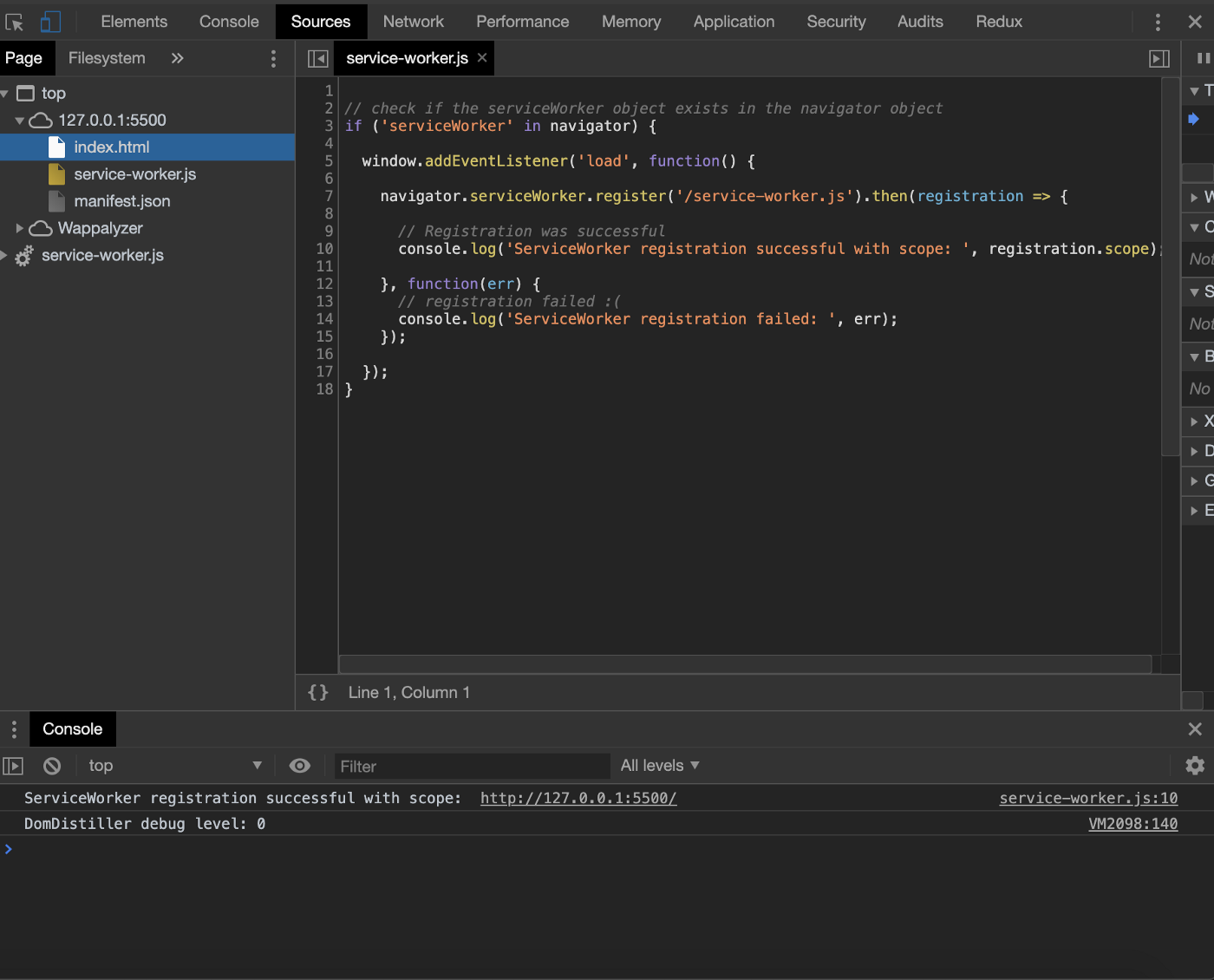Activate the inspect element picker icon

click(x=15, y=22)
